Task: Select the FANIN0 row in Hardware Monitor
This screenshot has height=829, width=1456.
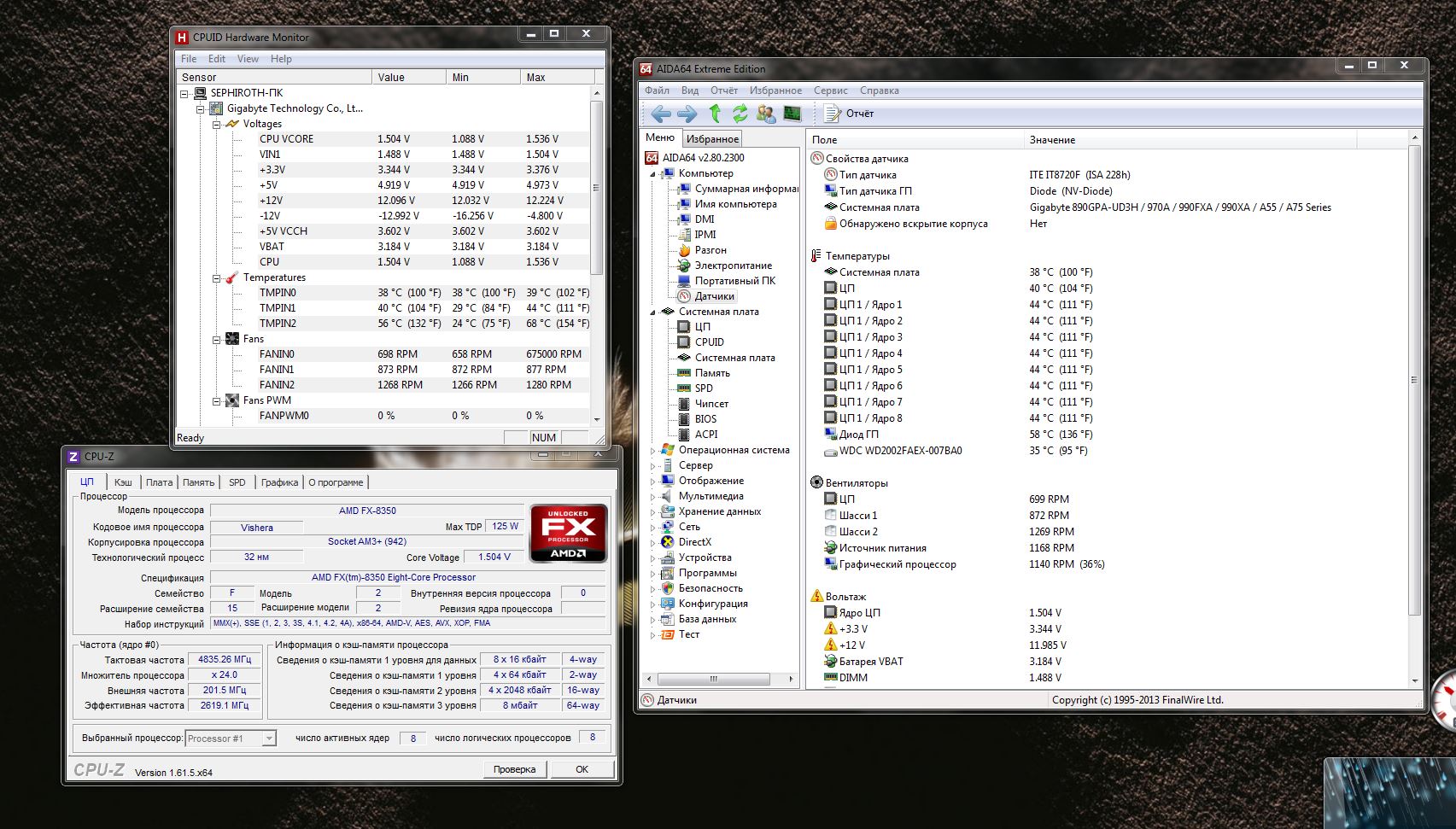Action: (423, 354)
